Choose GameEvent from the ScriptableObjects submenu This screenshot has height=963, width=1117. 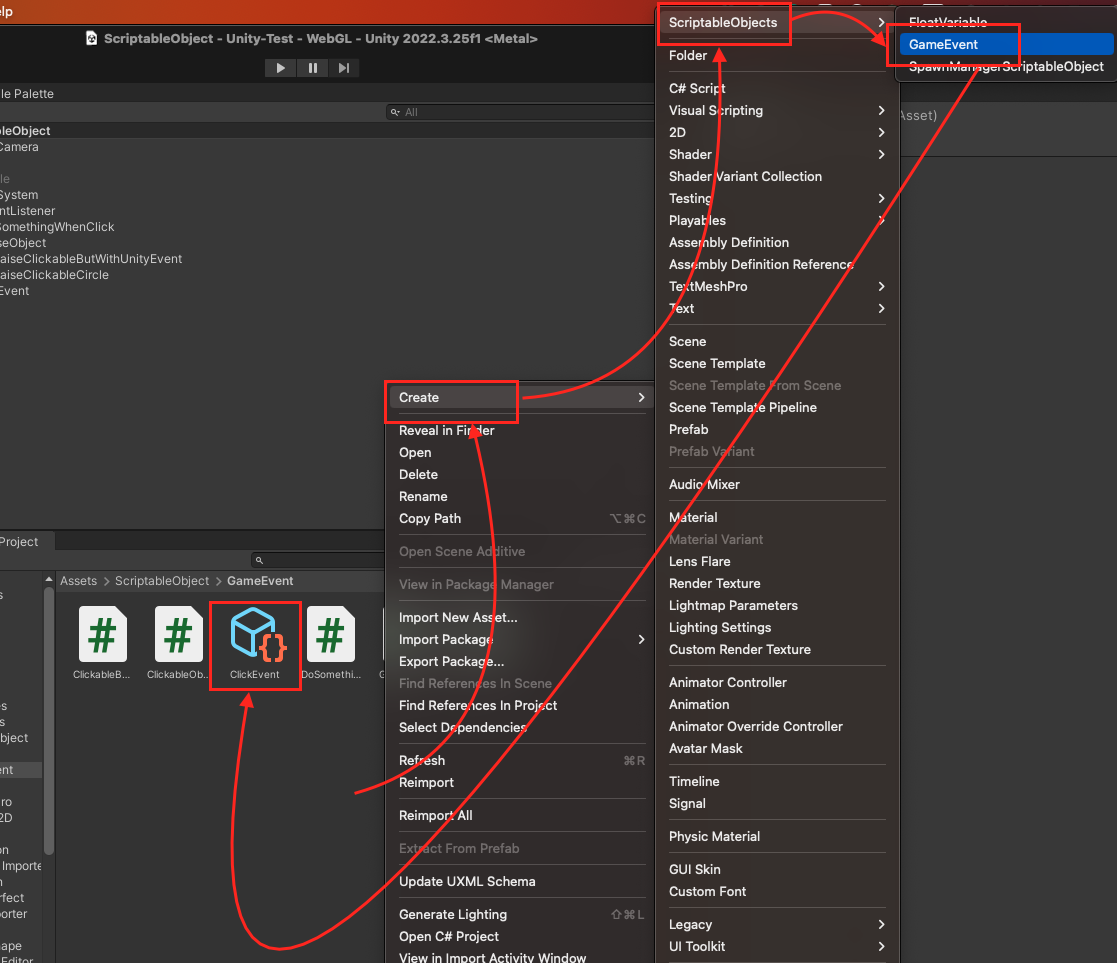[x=1006, y=44]
